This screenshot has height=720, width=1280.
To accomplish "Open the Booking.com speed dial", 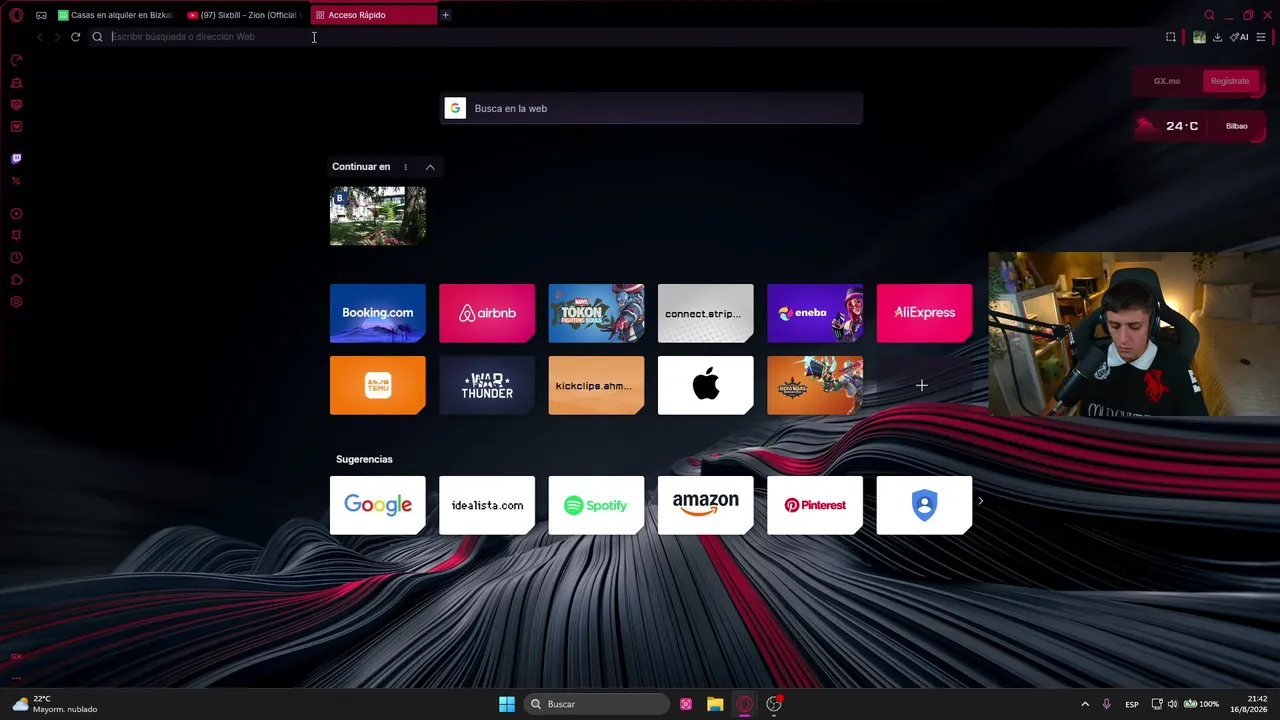I will point(378,313).
